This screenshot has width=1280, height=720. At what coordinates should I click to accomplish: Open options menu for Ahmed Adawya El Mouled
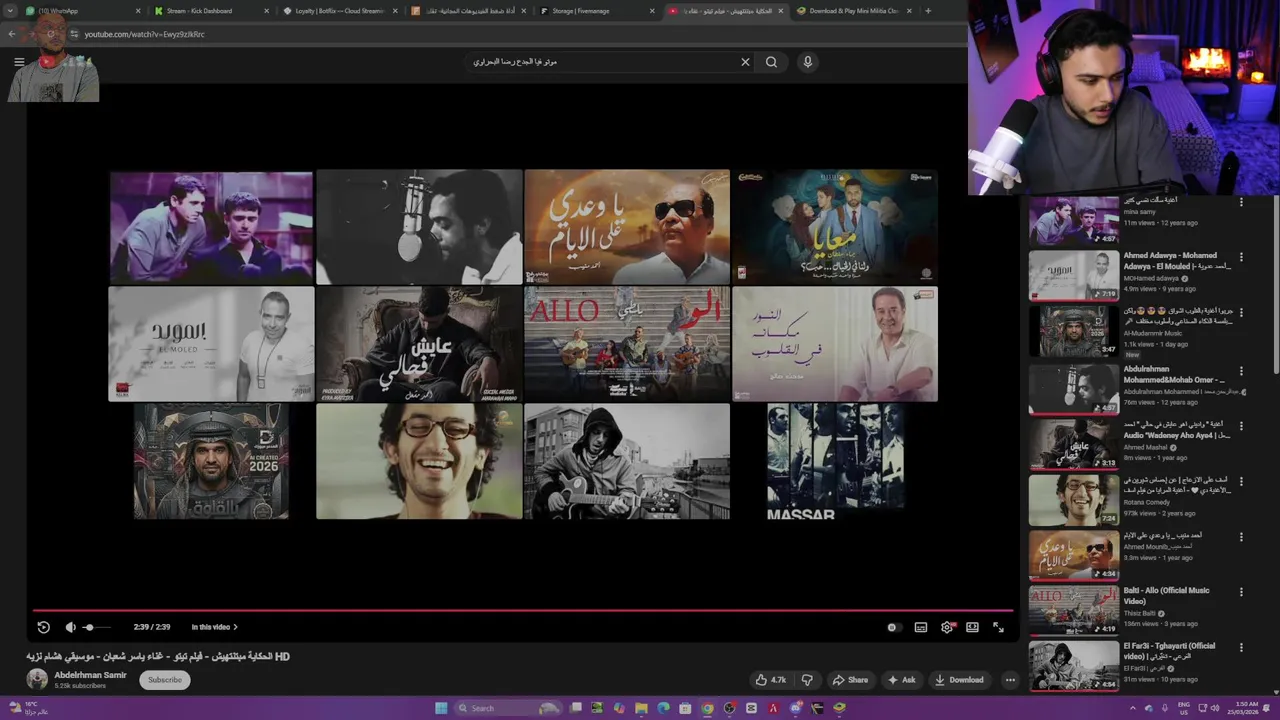[1241, 258]
